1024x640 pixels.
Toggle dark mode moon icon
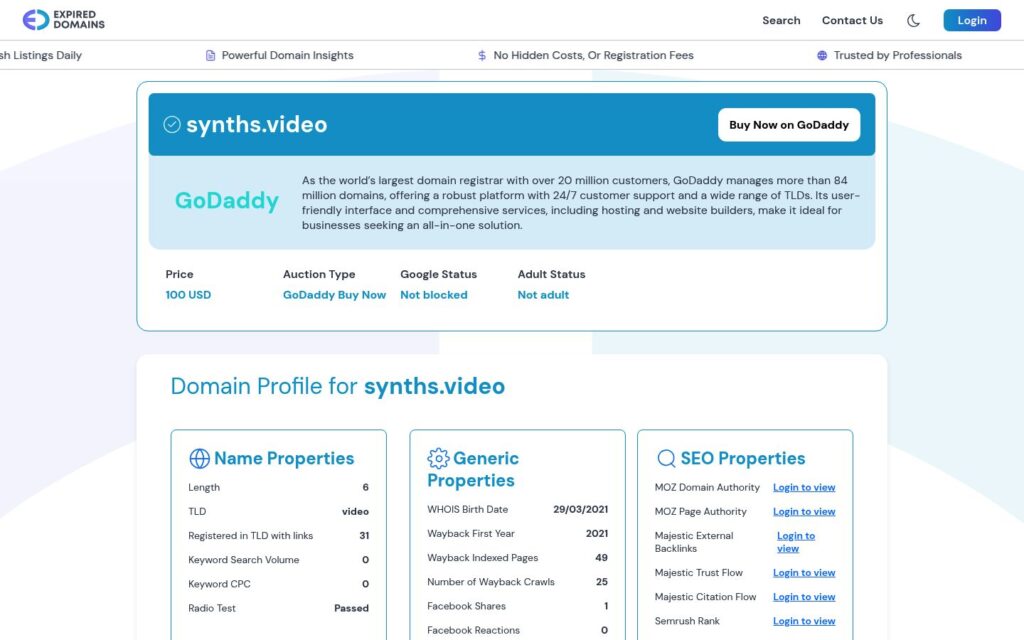point(913,20)
